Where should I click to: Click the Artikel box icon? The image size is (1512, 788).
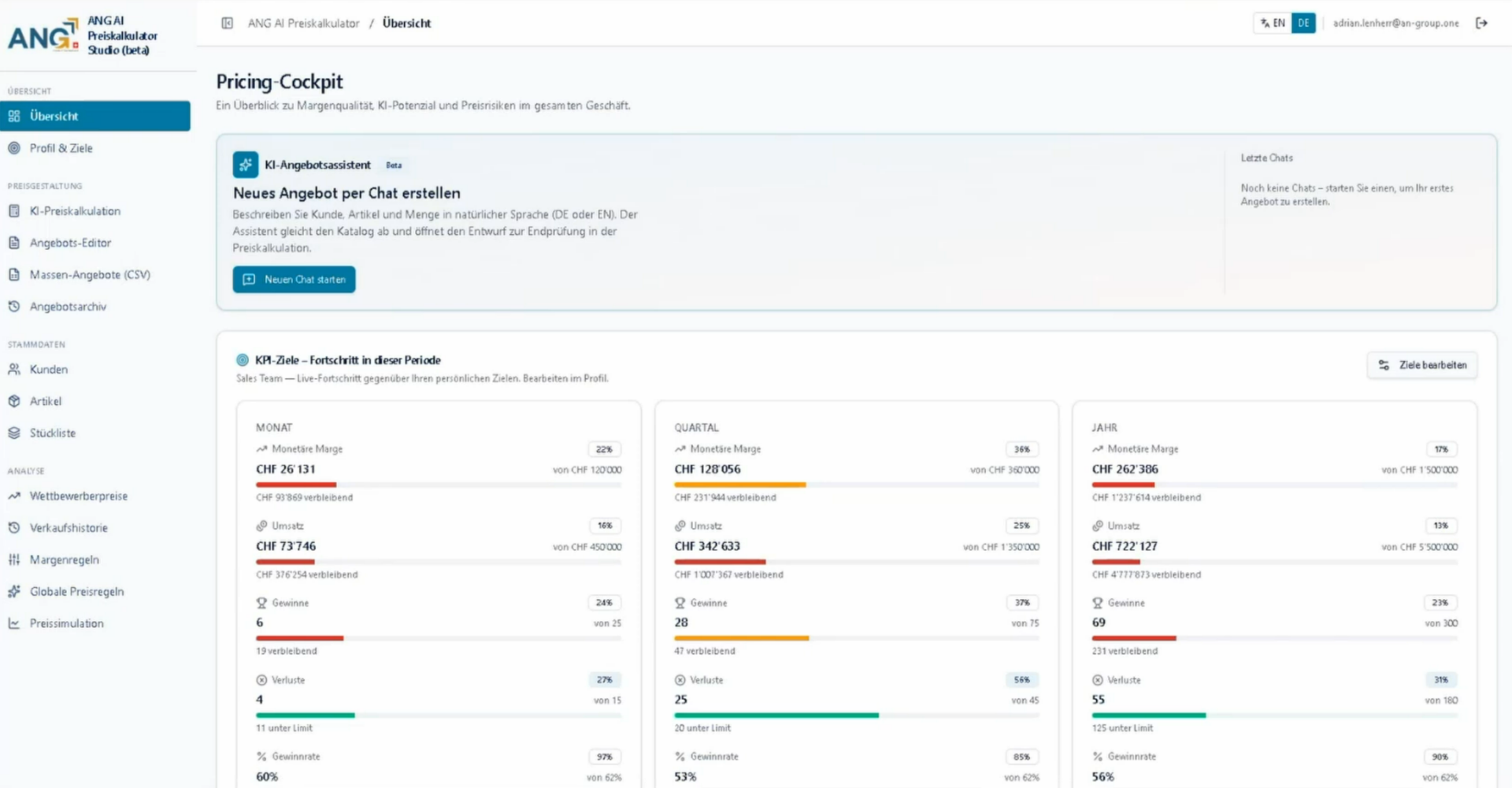[14, 401]
